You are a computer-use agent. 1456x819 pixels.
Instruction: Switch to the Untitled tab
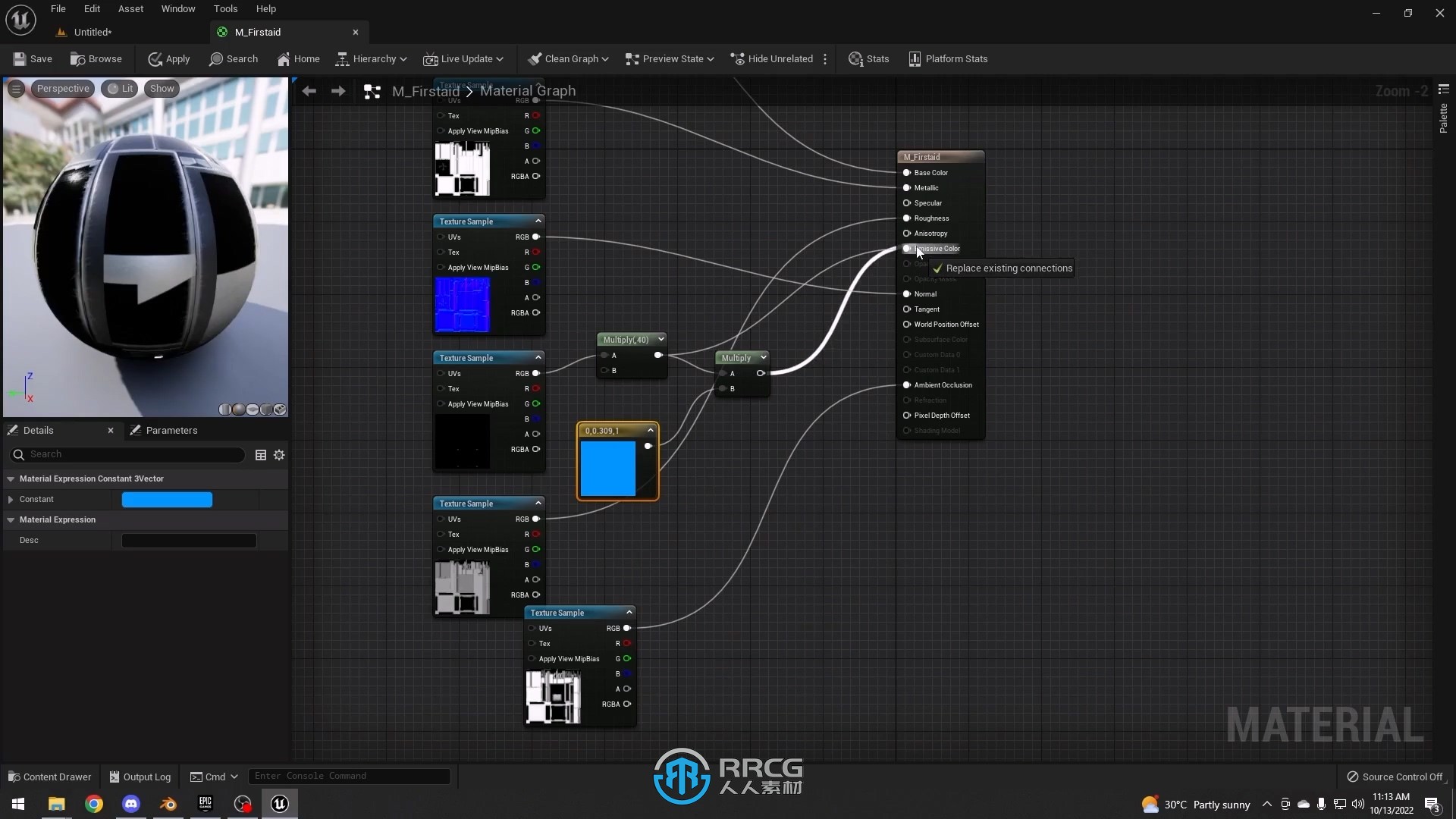[93, 32]
